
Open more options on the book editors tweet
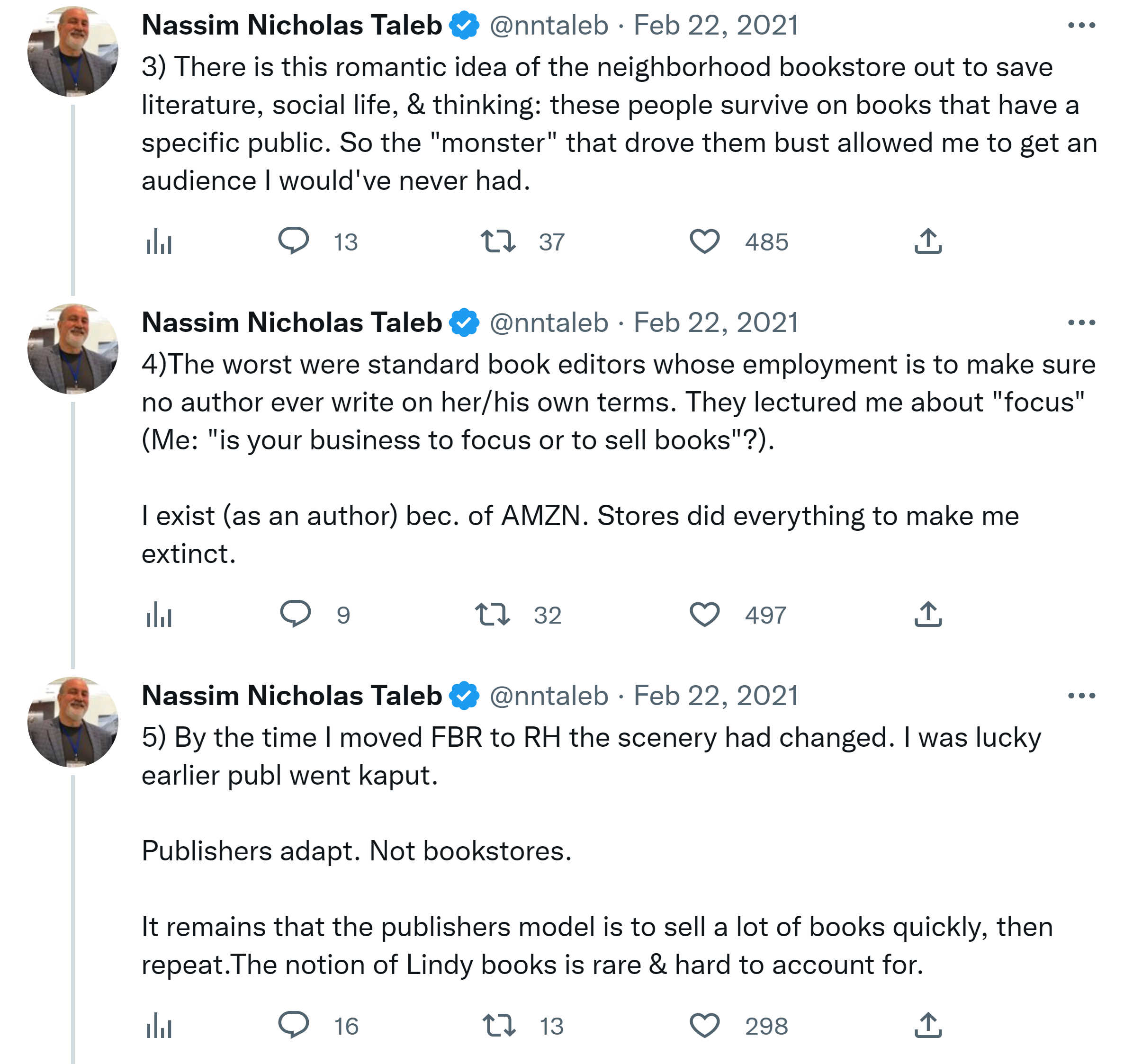(x=1081, y=323)
